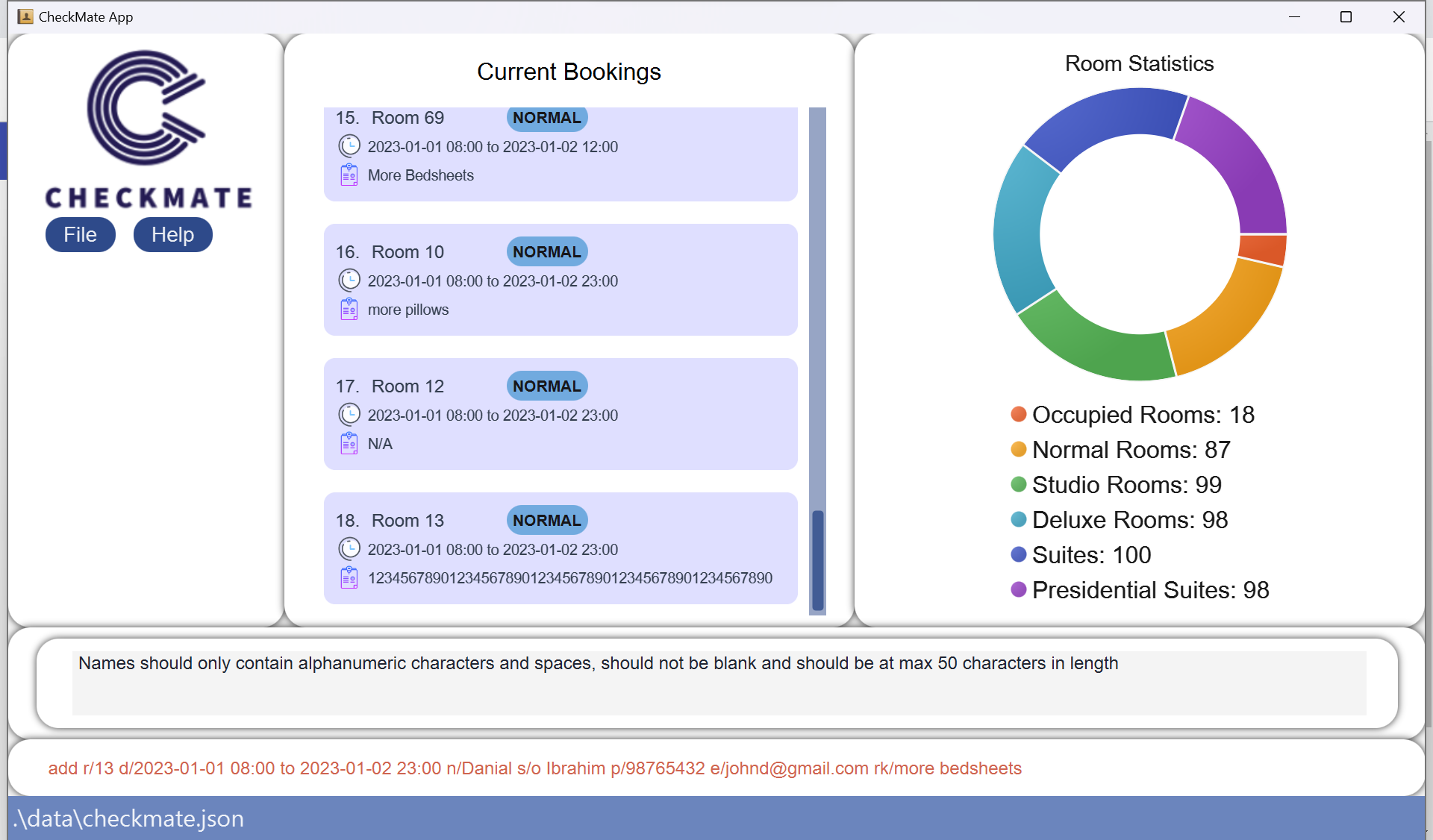Open the File menu
The height and width of the screenshot is (840, 1433).
81,235
